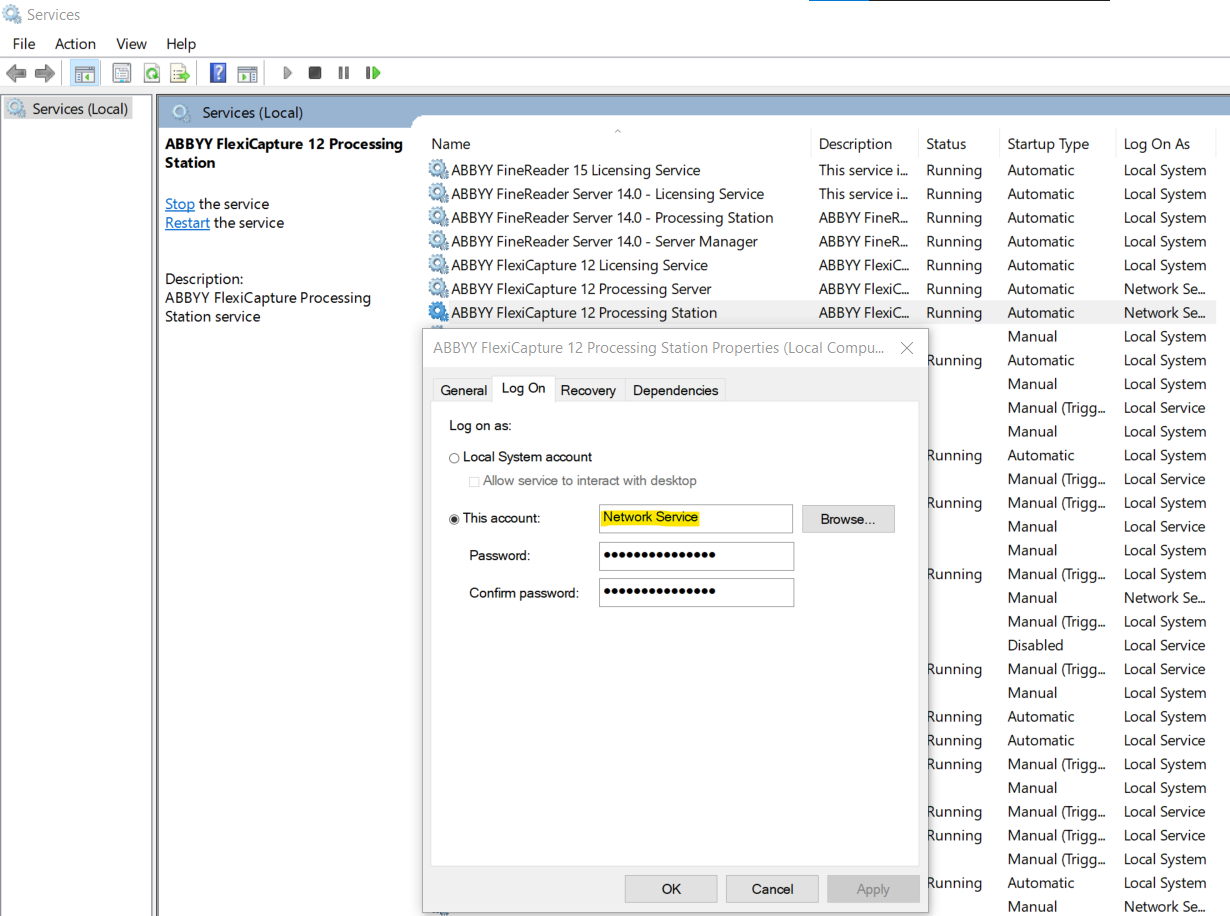
Task: Click the Stop Service square icon
Action: pos(315,73)
